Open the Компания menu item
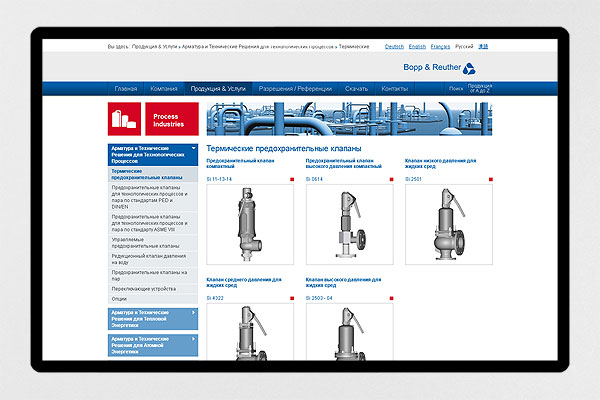This screenshot has height=400, width=600. click(164, 89)
